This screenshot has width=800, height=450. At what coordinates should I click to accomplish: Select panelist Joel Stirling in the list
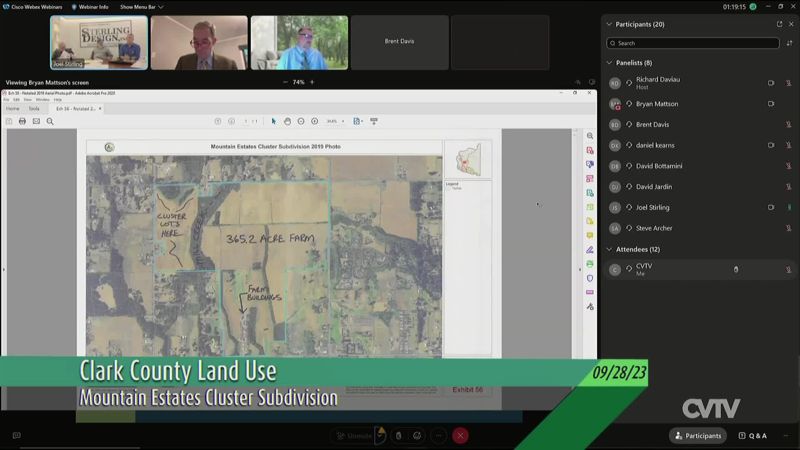click(699, 208)
